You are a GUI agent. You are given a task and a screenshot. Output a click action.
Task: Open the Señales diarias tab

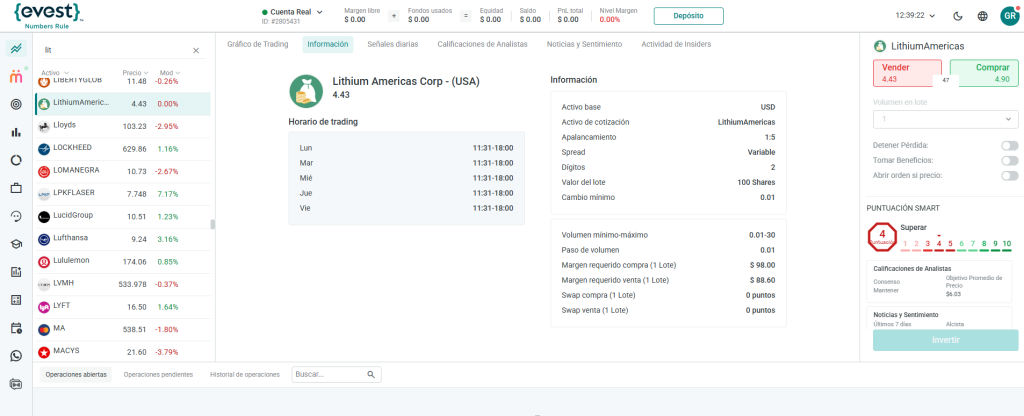coord(392,44)
